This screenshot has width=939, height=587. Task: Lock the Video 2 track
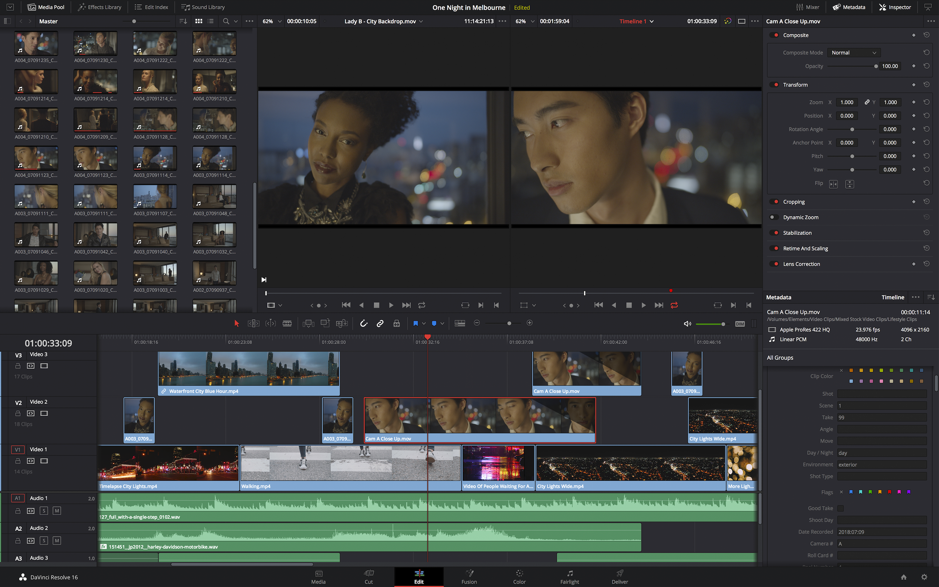click(17, 413)
